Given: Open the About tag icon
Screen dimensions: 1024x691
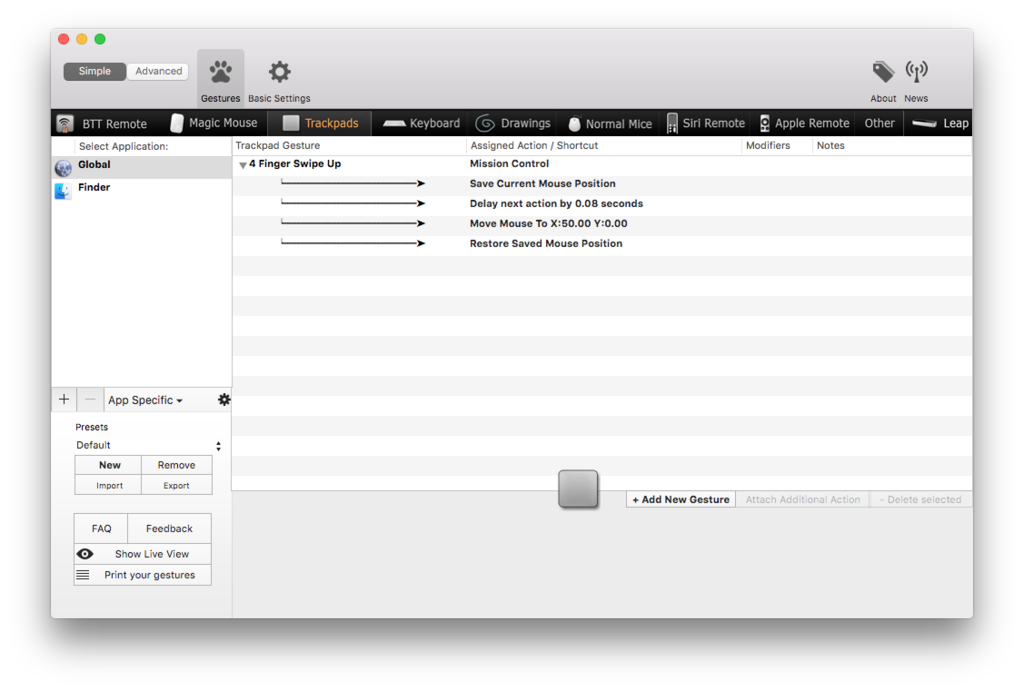Looking at the screenshot, I should (883, 72).
